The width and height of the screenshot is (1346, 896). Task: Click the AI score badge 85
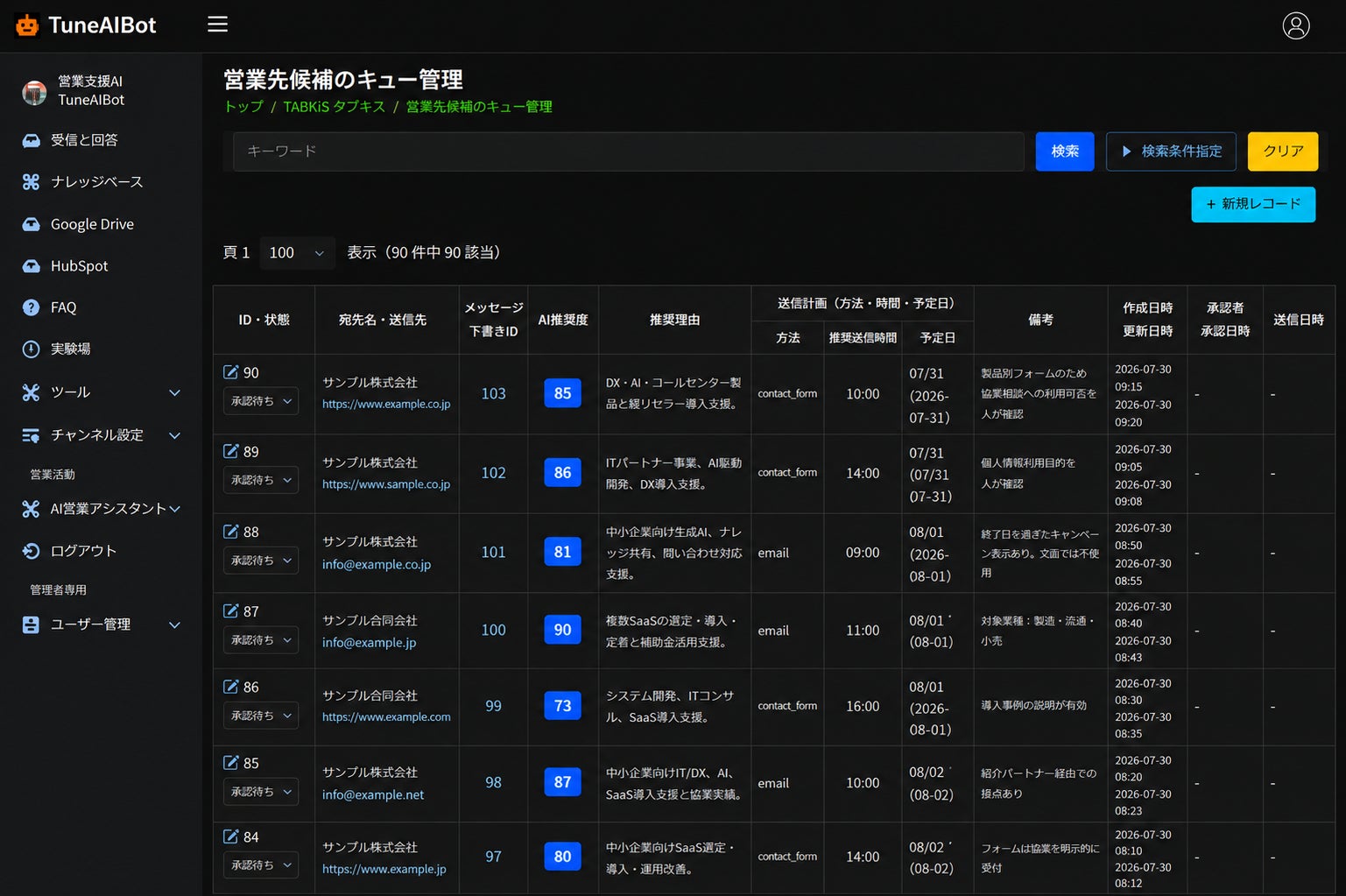coord(562,394)
